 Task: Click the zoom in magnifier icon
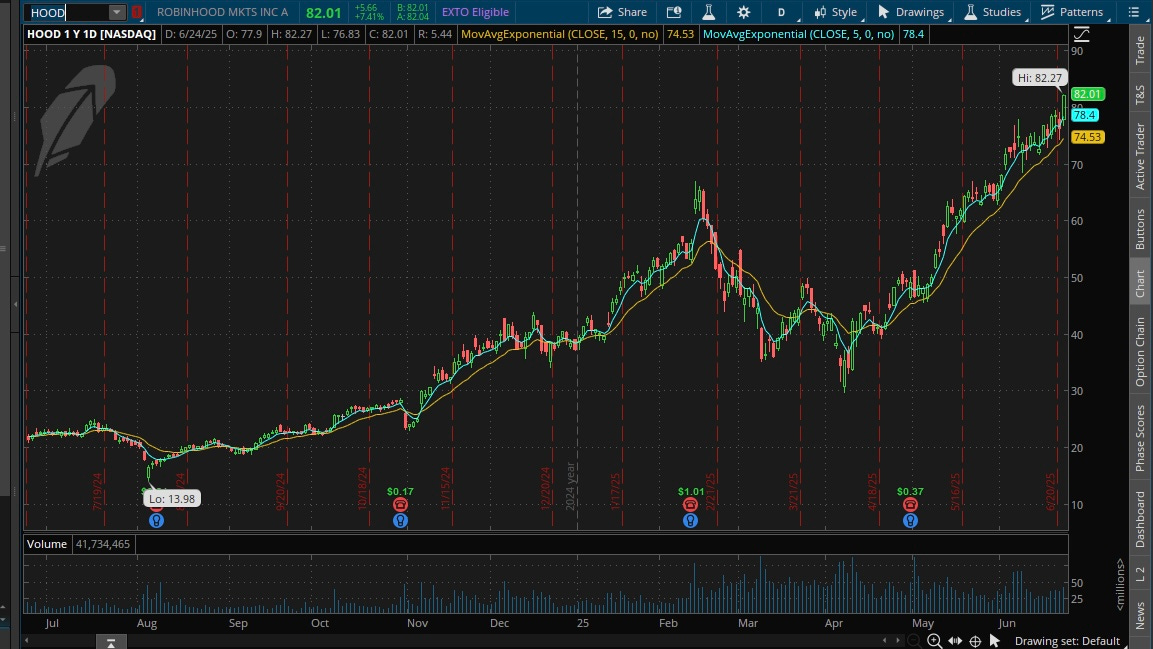click(934, 641)
